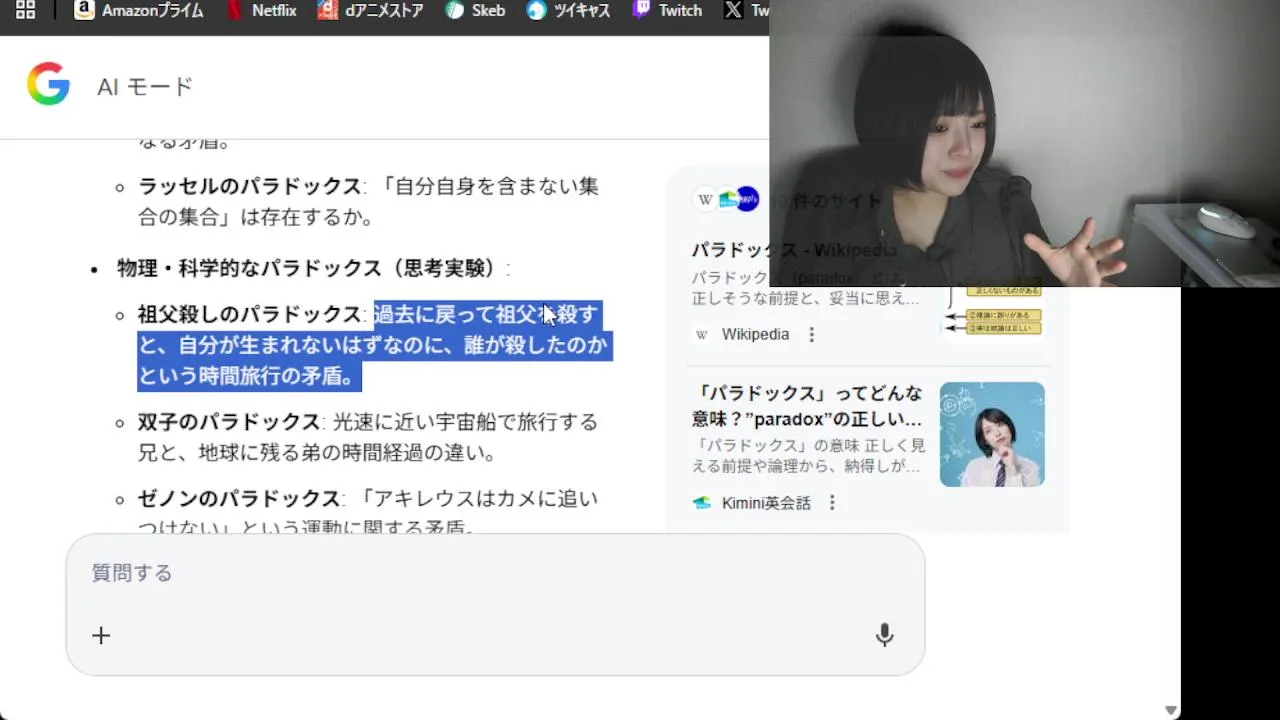1280x720 pixels.
Task: Focus the 質問する input field
Action: click(495, 573)
